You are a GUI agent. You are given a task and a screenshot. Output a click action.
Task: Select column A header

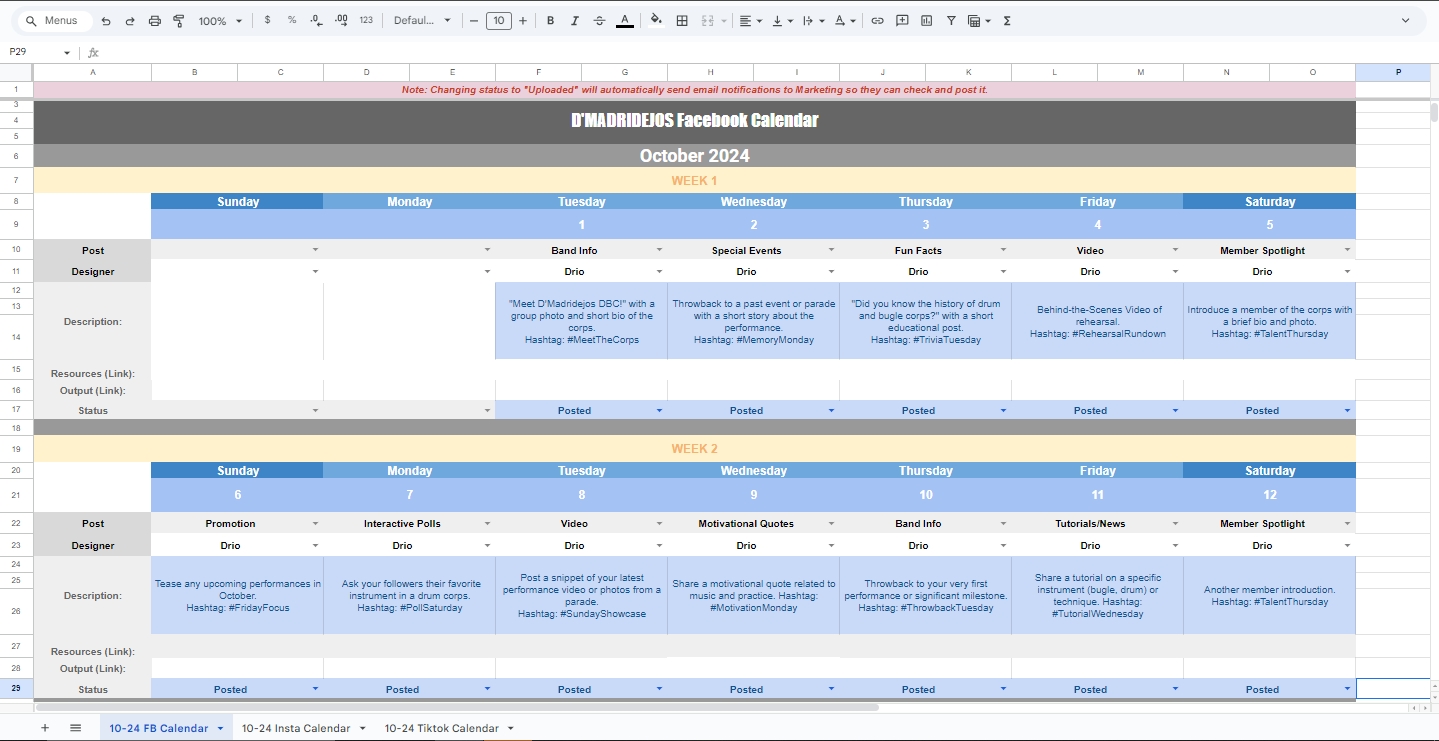[93, 72]
